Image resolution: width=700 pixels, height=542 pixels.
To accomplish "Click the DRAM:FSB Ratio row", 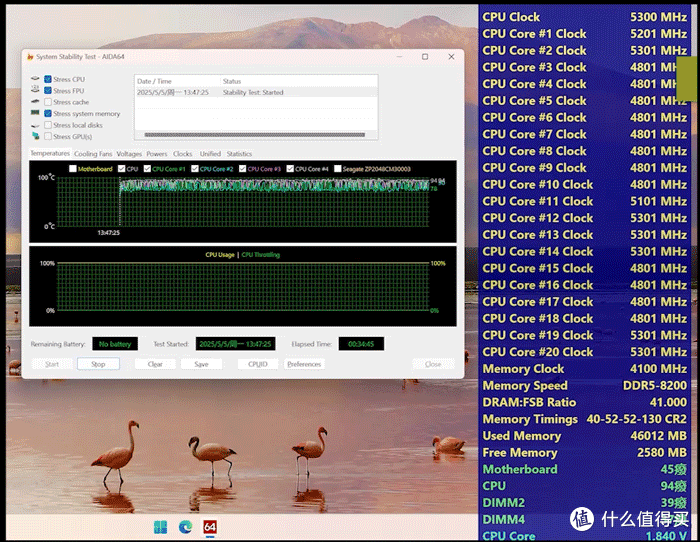I will tap(584, 402).
